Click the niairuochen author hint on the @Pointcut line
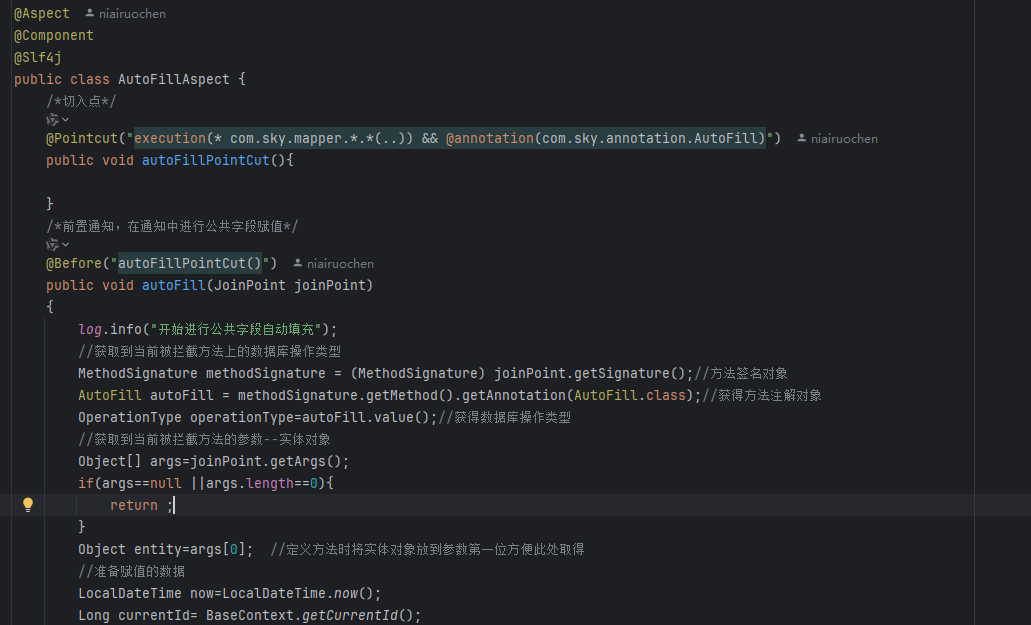1031x625 pixels. click(x=837, y=139)
